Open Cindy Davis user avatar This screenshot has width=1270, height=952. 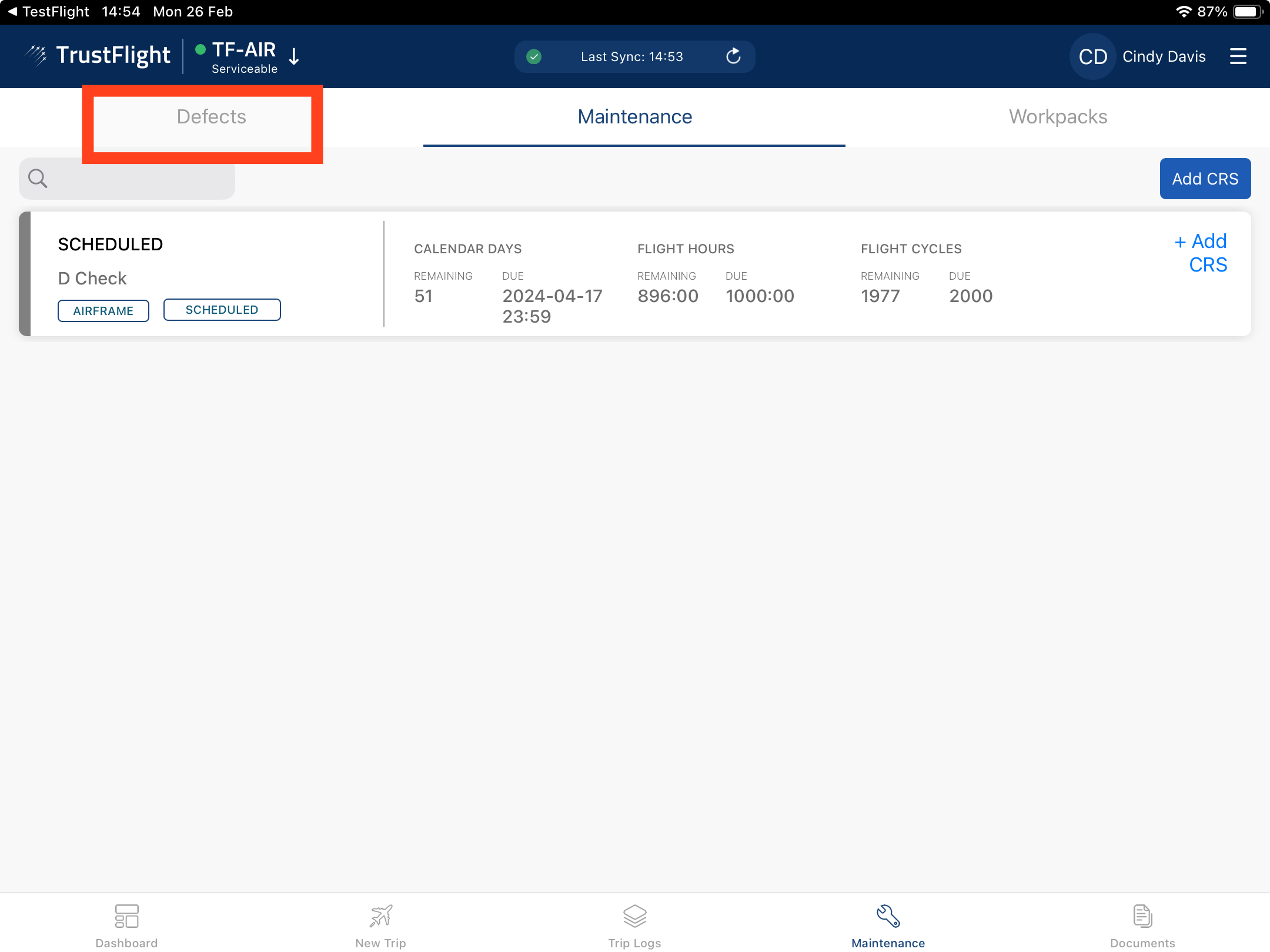point(1092,56)
